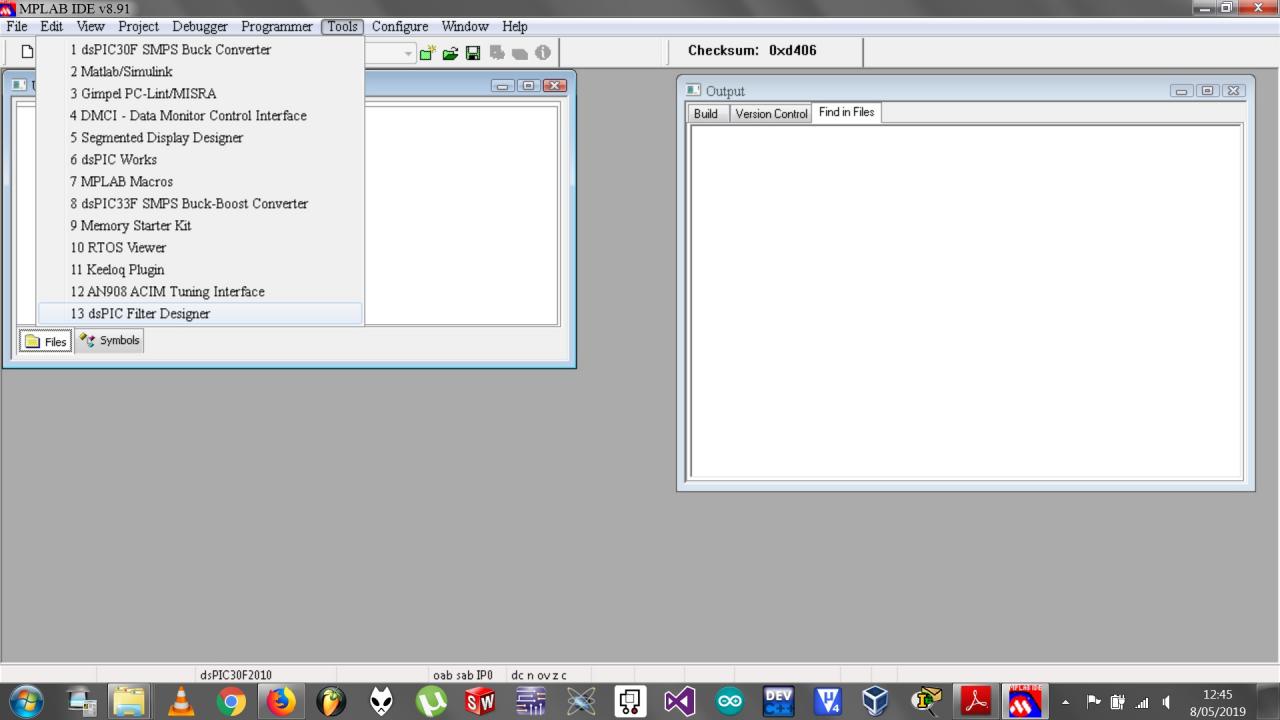Viewport: 1280px width, 720px height.
Task: Open the toolbar build configuration dropdown
Action: [406, 52]
